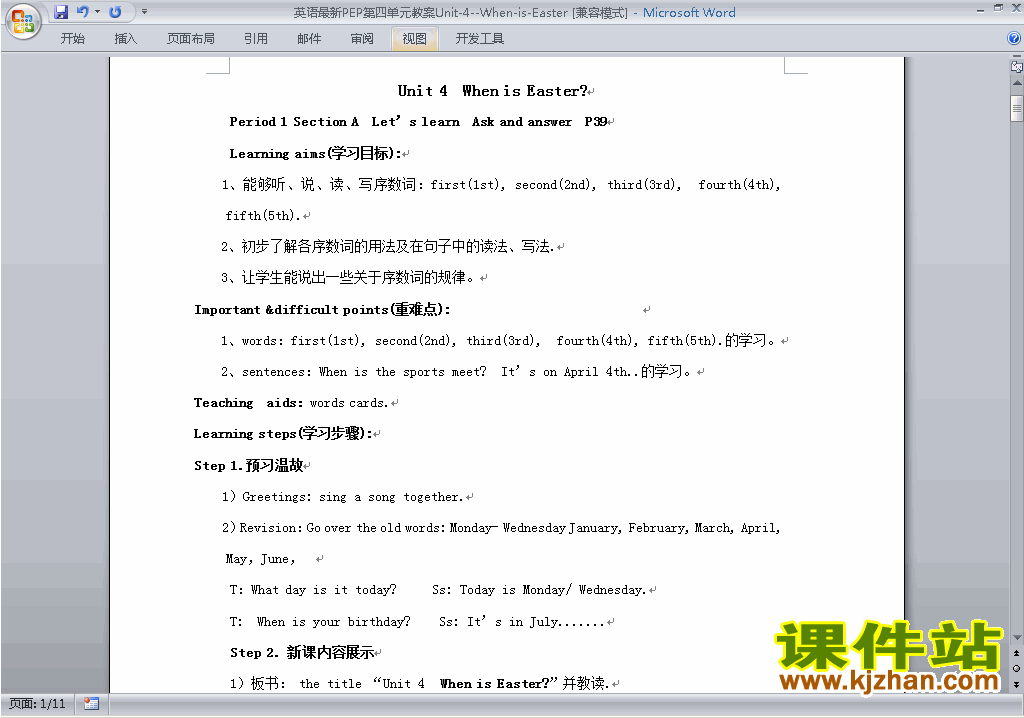Click the Redo arrow icon
Screen dimensions: 1024x718
115,12
